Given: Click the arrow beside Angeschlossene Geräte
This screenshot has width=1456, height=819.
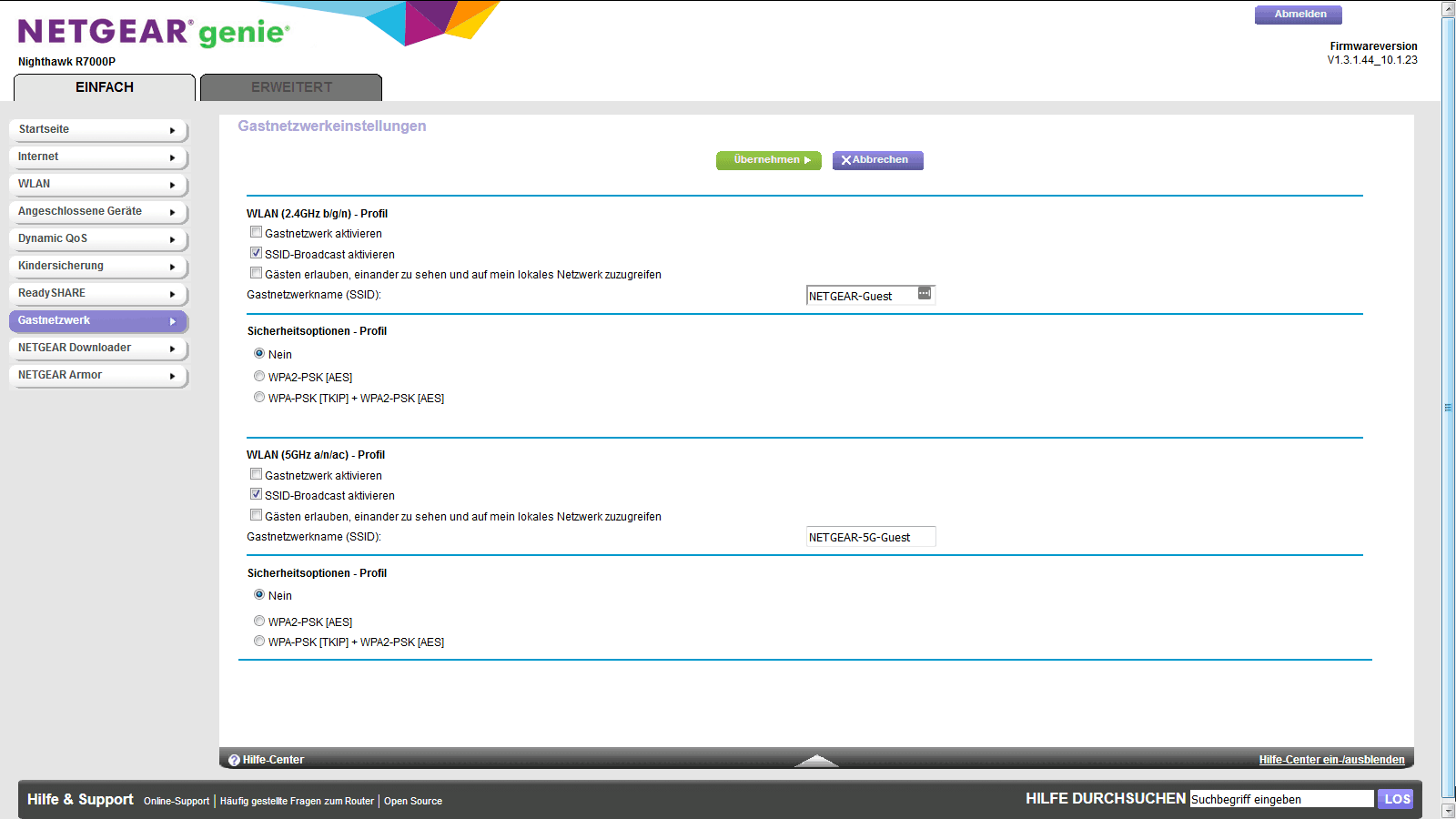Looking at the screenshot, I should [x=172, y=212].
